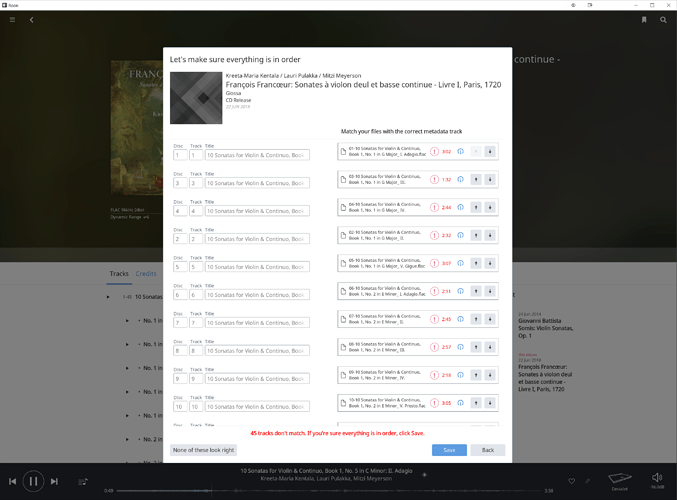Click the 0:49 elapsed time readout
The height and width of the screenshot is (500, 677).
pos(108,491)
